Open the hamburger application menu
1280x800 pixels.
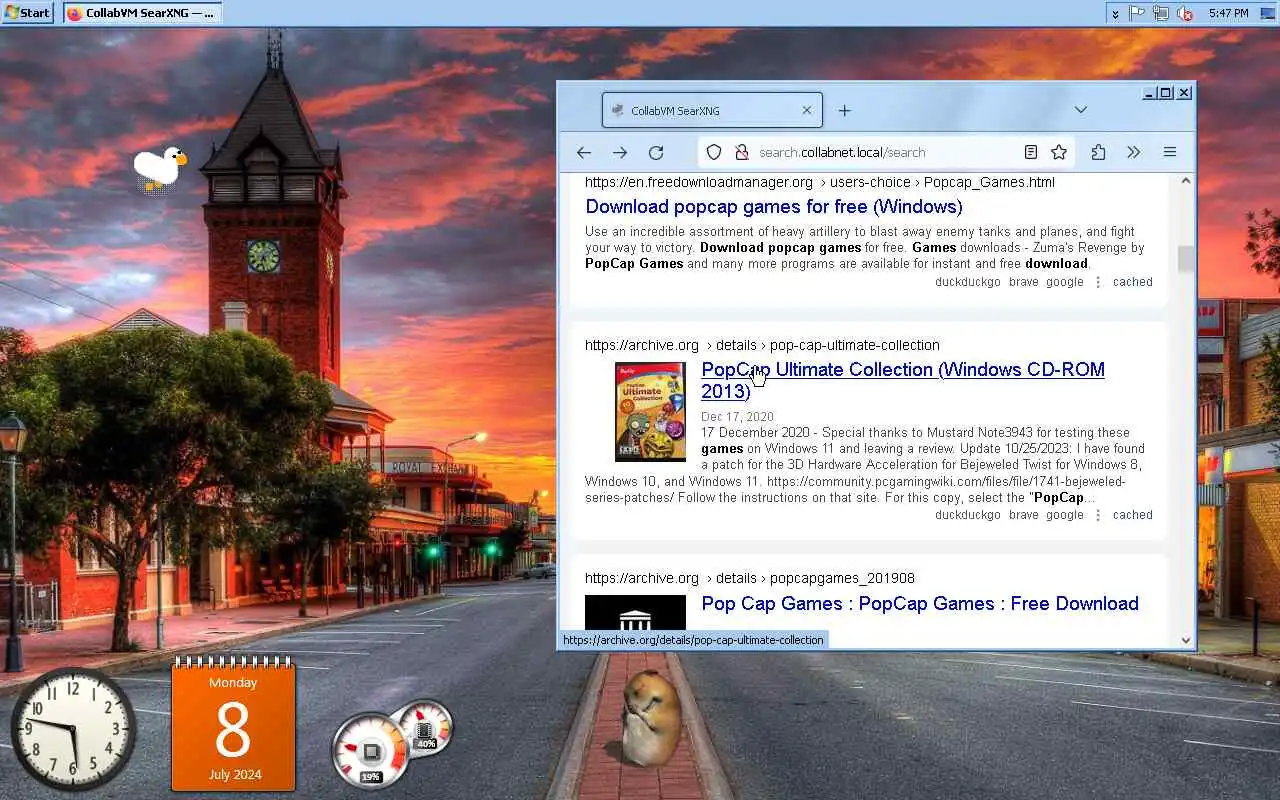(x=1169, y=152)
